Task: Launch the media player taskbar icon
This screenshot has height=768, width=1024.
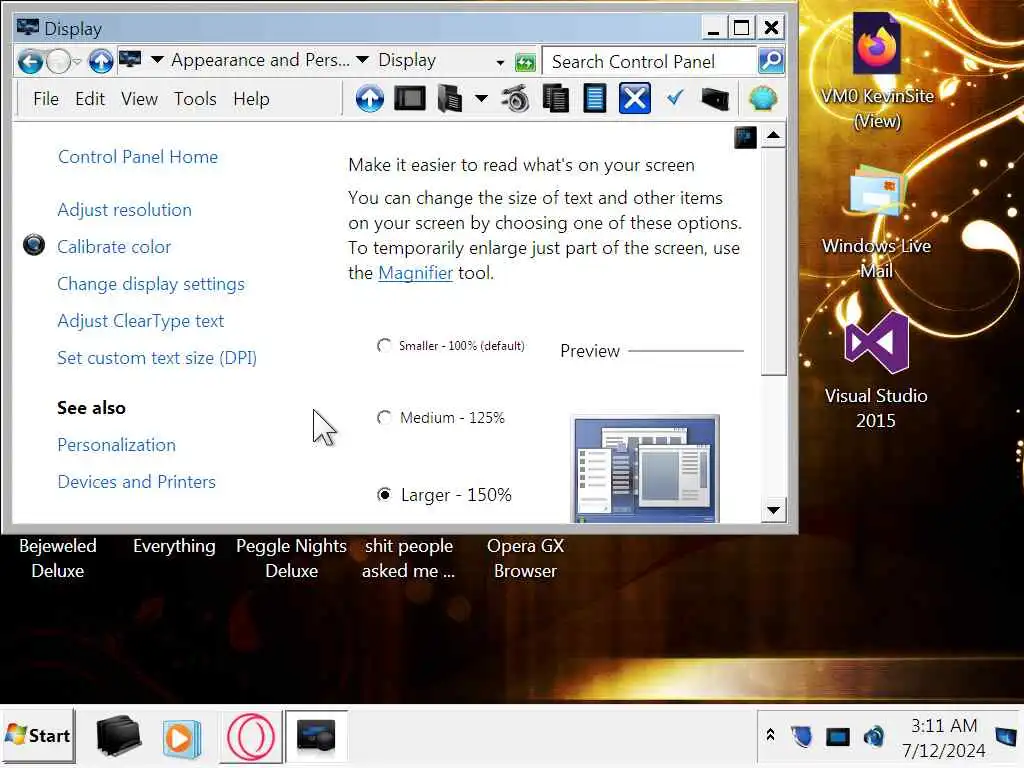Action: pos(182,738)
